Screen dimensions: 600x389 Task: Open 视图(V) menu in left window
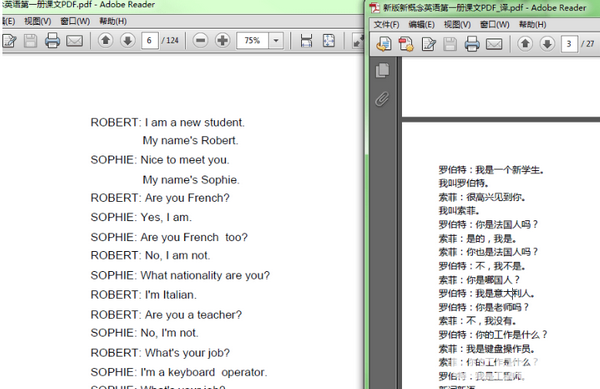point(38,21)
